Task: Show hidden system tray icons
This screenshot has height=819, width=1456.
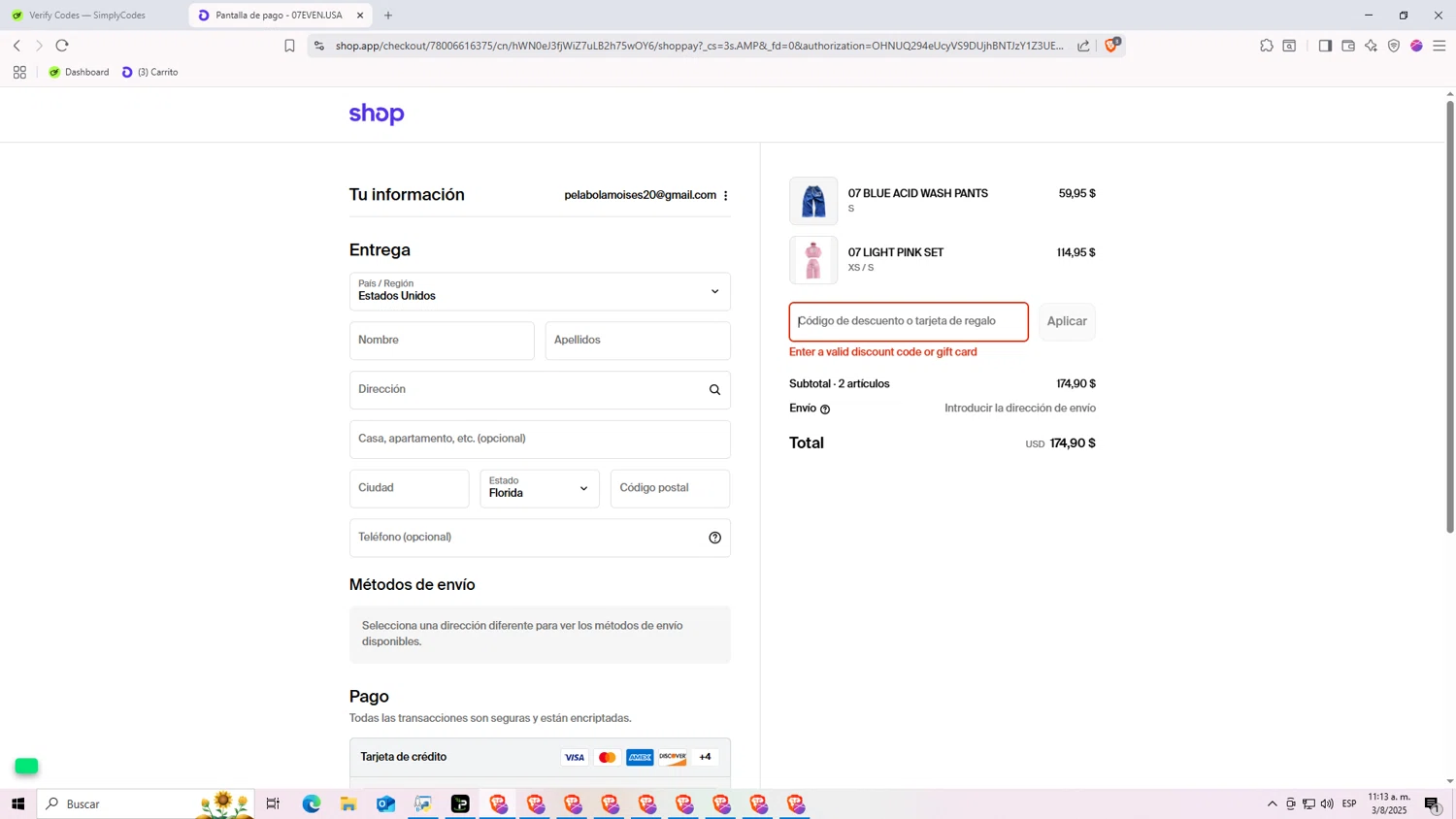Action: [1273, 803]
